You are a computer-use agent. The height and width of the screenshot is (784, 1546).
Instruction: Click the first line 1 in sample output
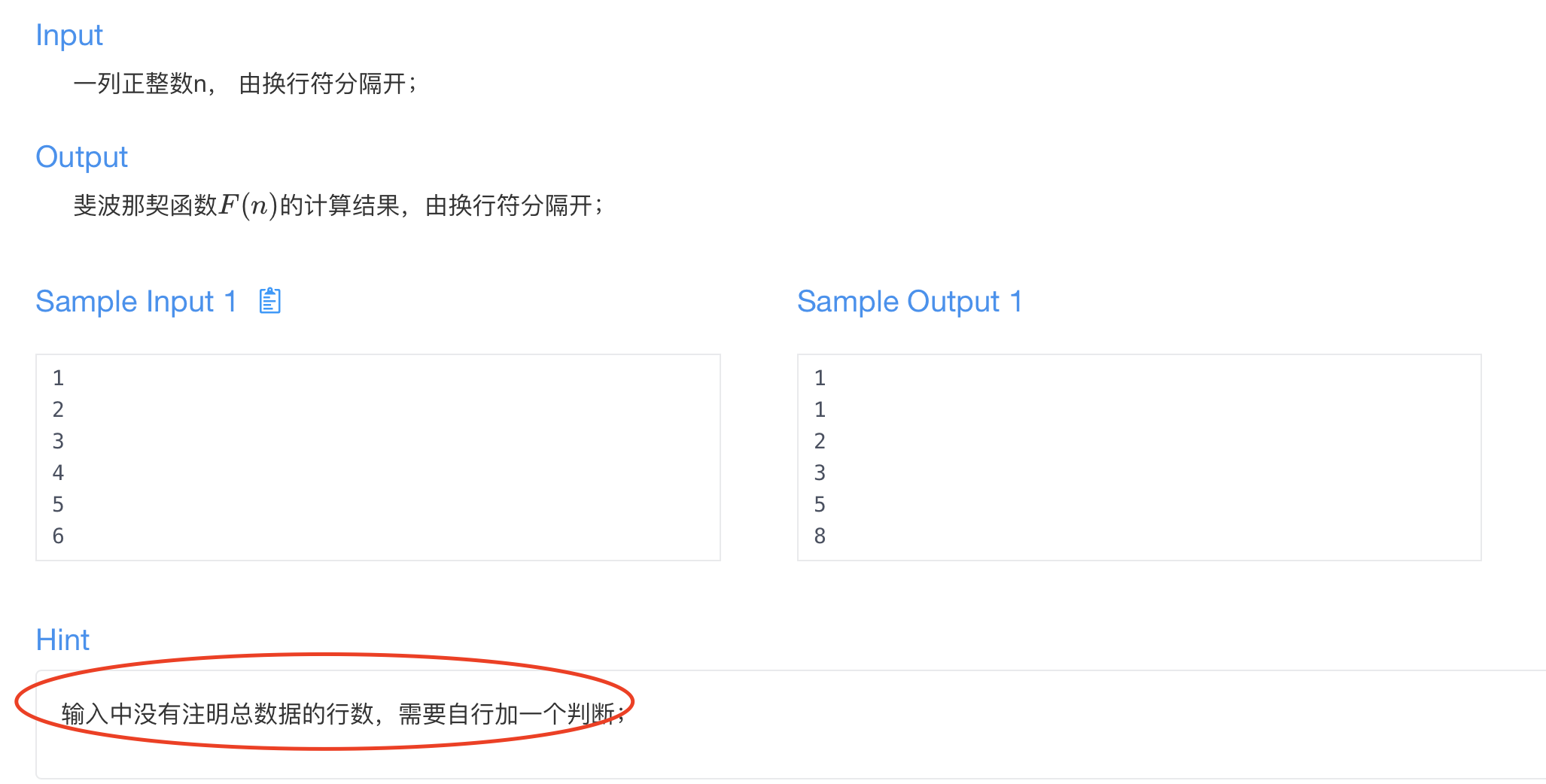pos(820,378)
